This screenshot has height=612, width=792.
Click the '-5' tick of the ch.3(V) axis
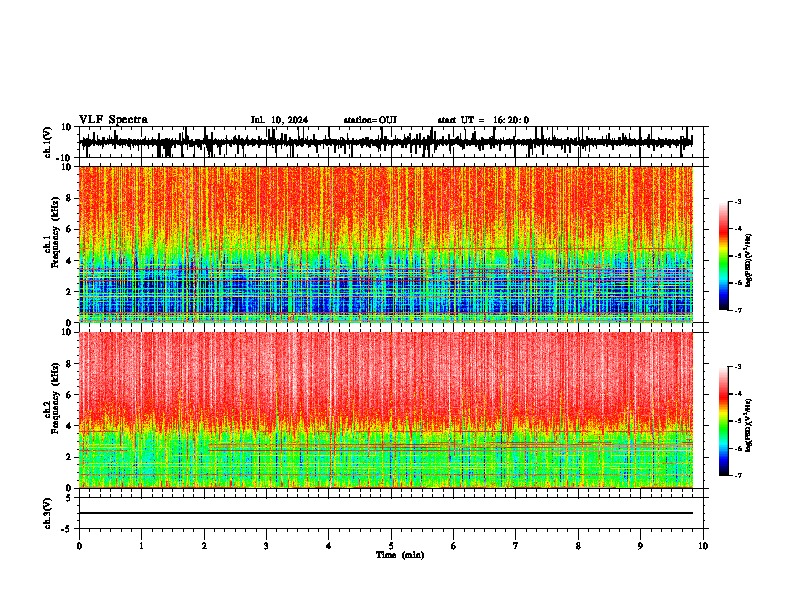click(67, 529)
